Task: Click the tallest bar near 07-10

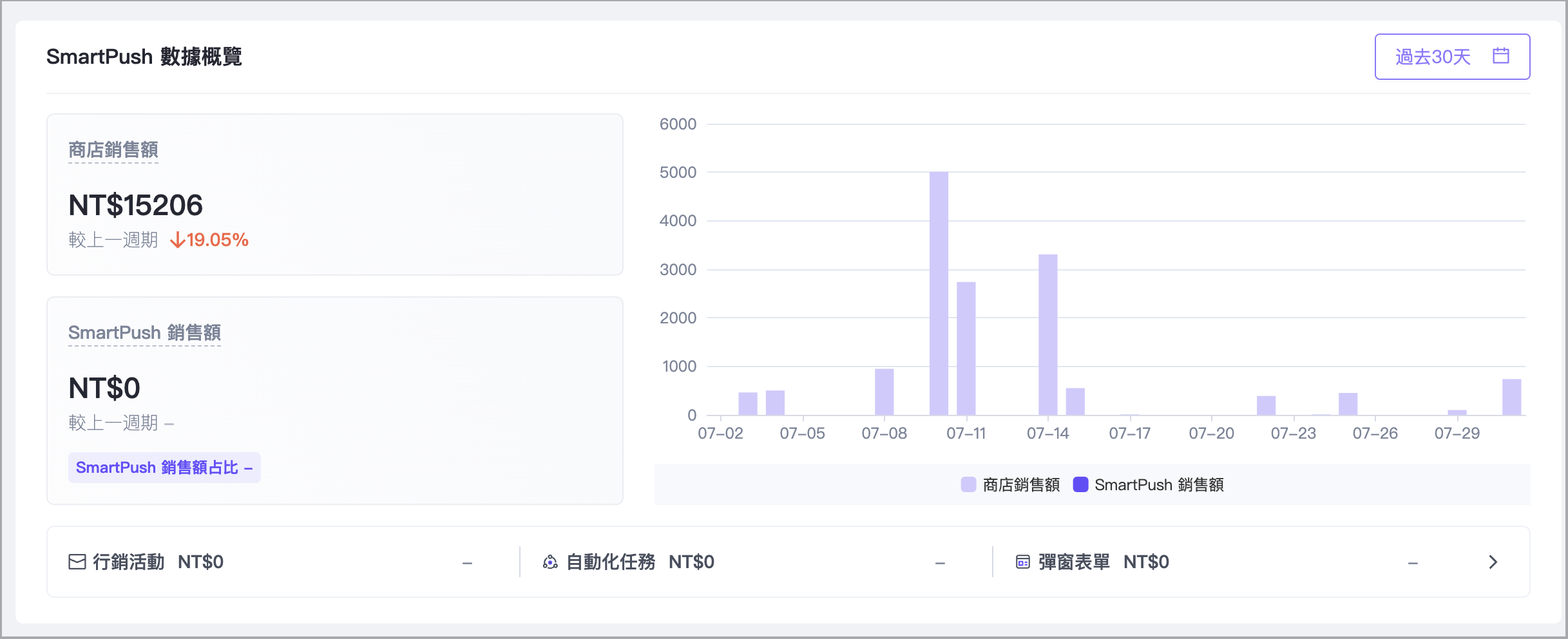Action: click(x=939, y=293)
